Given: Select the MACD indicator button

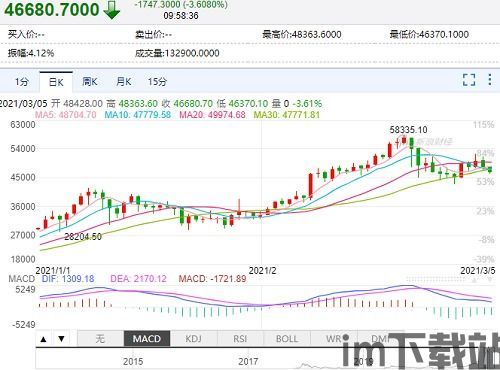Looking at the screenshot, I should click(x=147, y=339).
